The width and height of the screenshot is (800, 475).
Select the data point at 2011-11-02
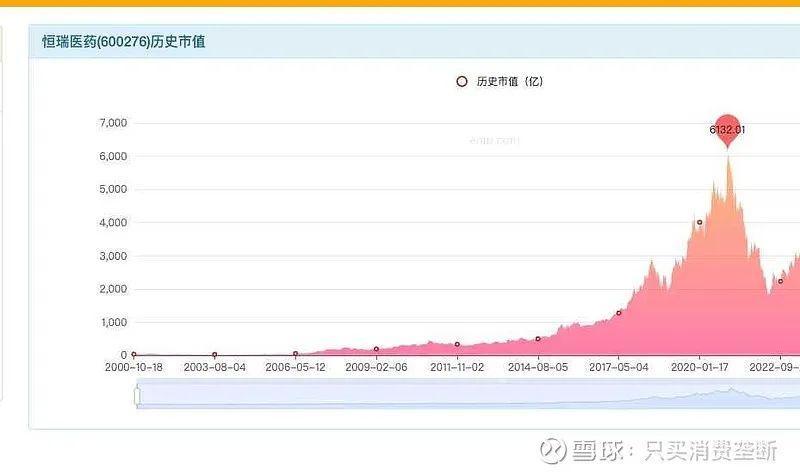point(457,344)
